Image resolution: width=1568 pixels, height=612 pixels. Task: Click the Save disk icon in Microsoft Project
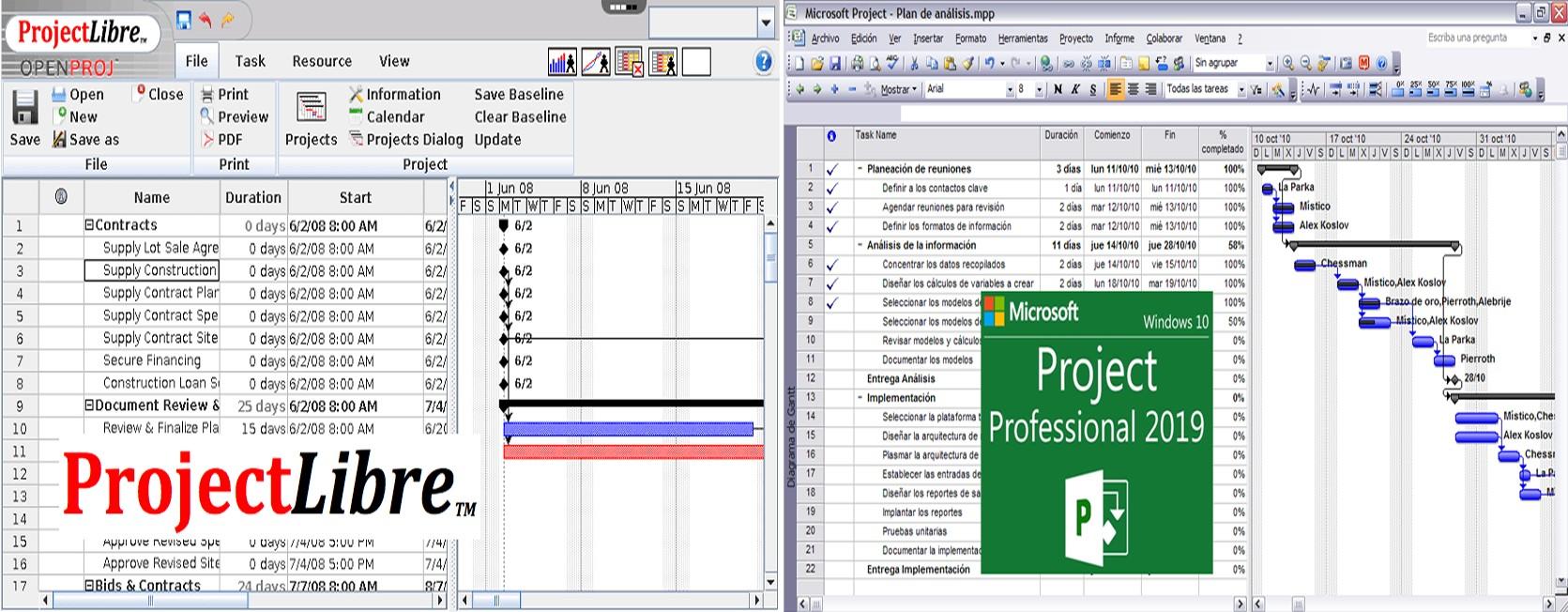[835, 64]
